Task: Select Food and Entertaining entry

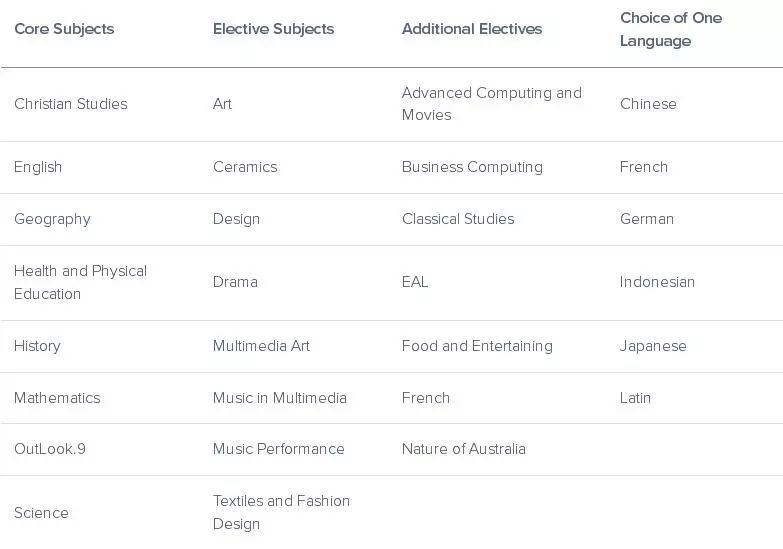Action: [477, 346]
